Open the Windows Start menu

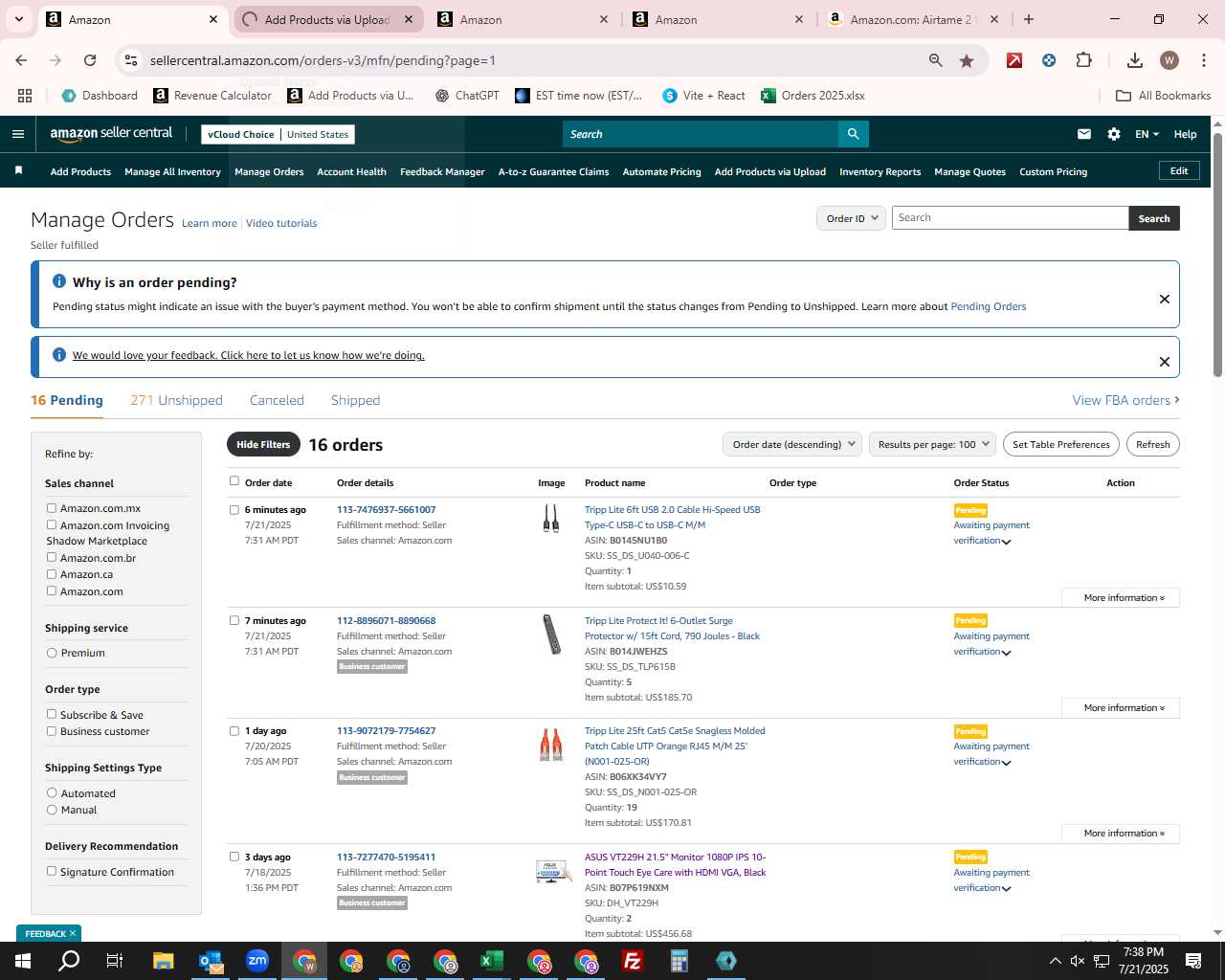coord(23,961)
